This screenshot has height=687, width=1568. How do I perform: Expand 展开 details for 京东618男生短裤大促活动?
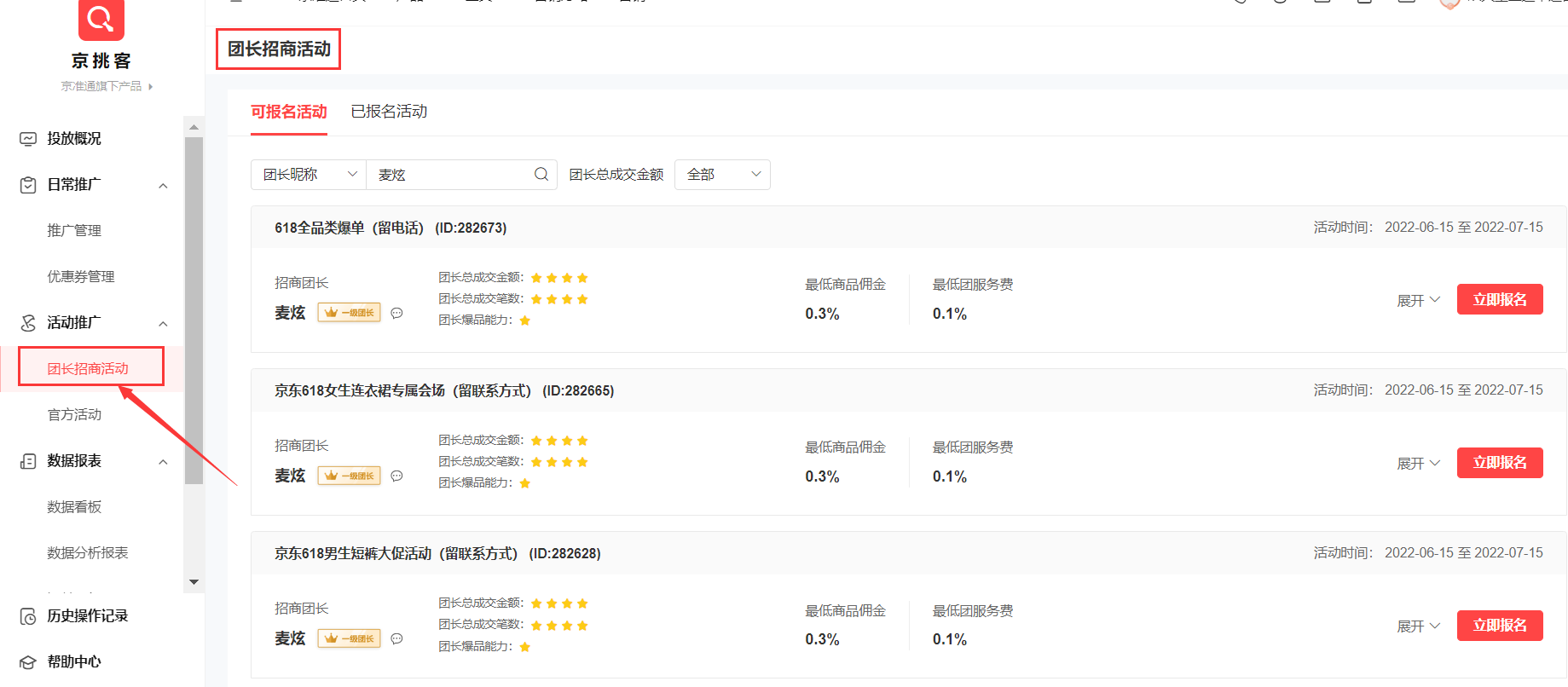click(1419, 626)
